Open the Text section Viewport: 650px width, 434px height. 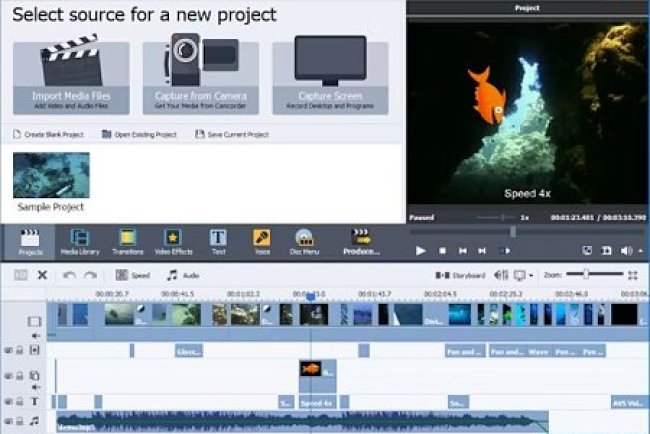(x=218, y=242)
